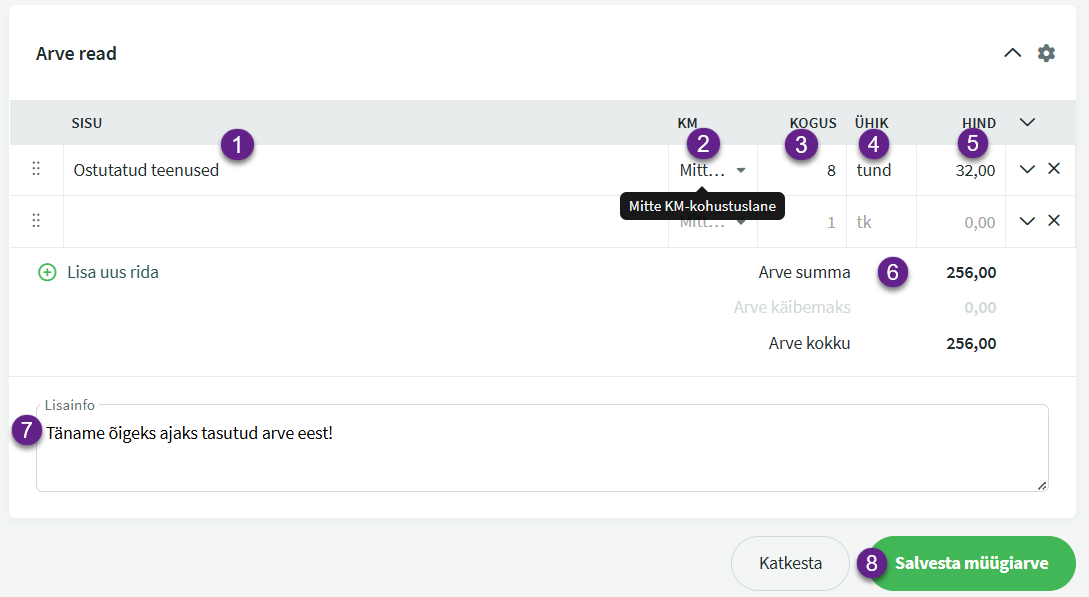Open the Arve read settings gear
Image resolution: width=1089 pixels, height=597 pixels.
coord(1046,53)
